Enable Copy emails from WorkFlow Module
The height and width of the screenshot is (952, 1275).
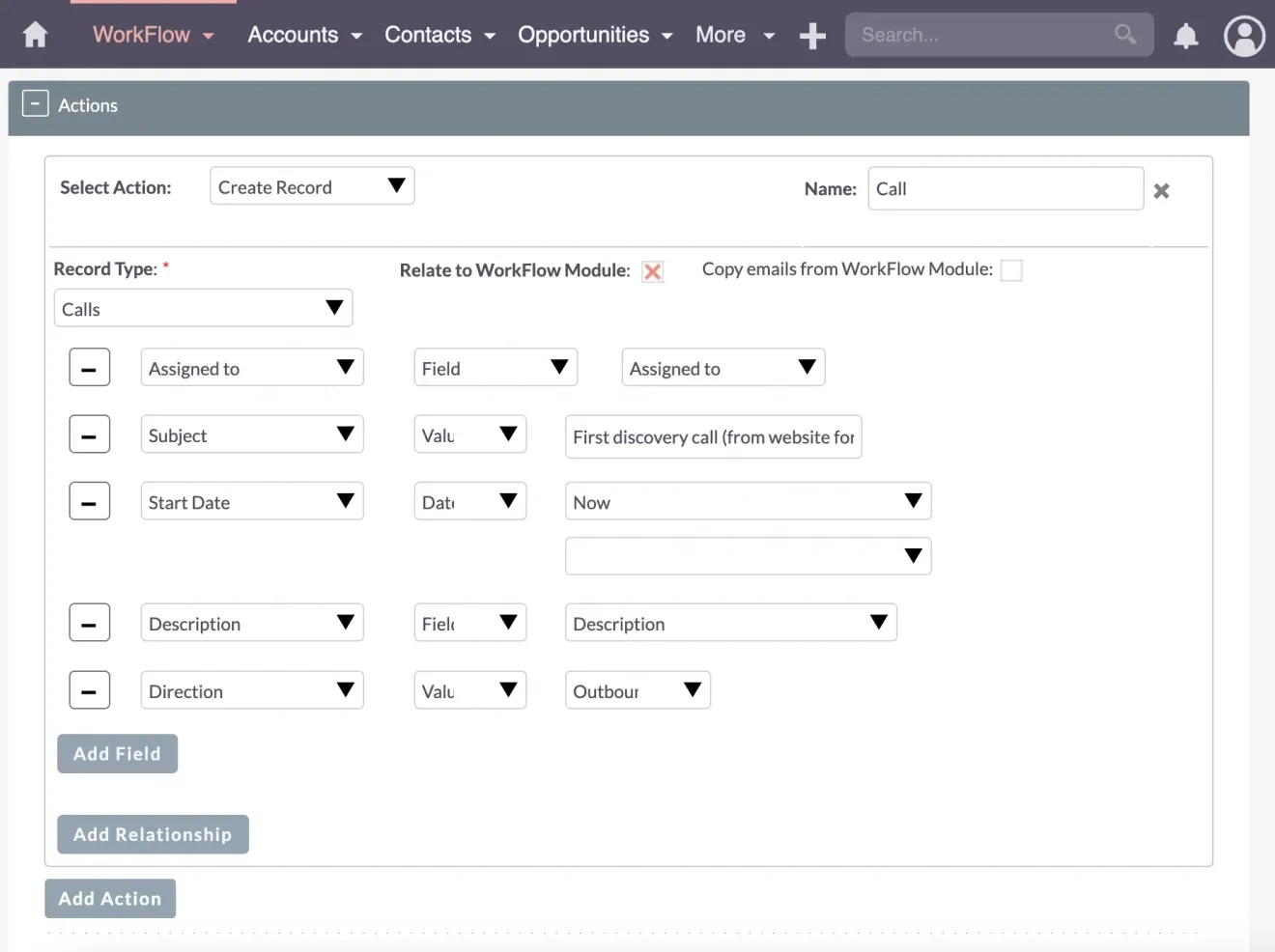click(1011, 270)
